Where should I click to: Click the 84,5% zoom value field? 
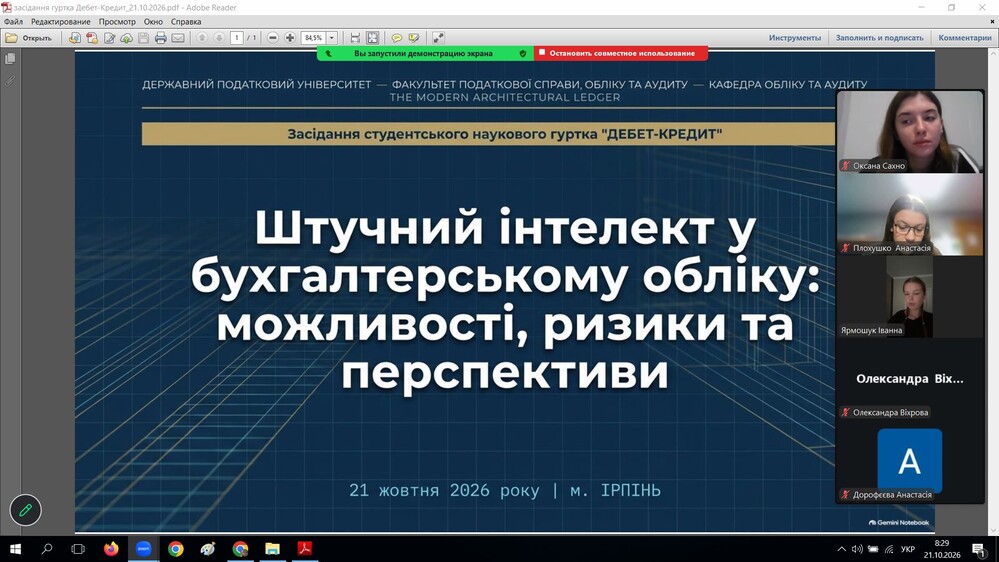(313, 38)
